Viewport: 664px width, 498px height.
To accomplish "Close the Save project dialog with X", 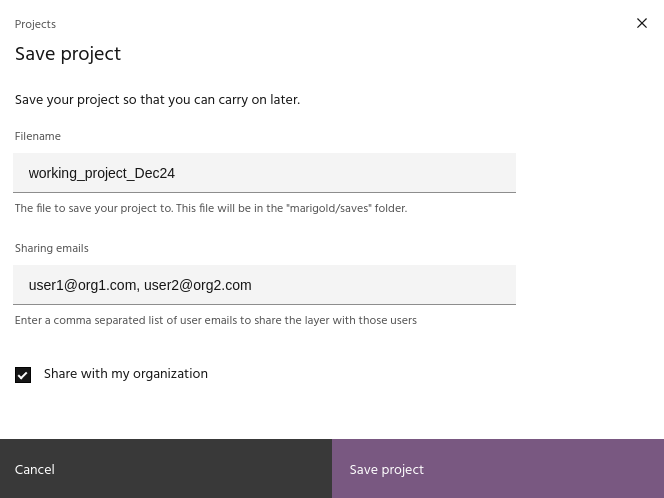I will coord(642,24).
